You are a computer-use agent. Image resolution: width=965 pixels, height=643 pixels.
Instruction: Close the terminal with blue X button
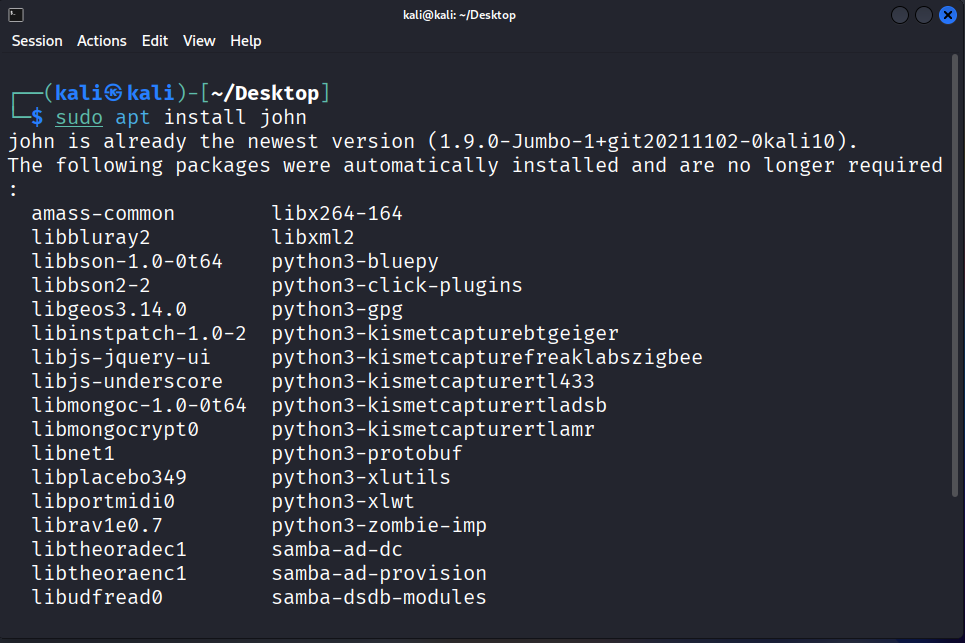pos(947,15)
